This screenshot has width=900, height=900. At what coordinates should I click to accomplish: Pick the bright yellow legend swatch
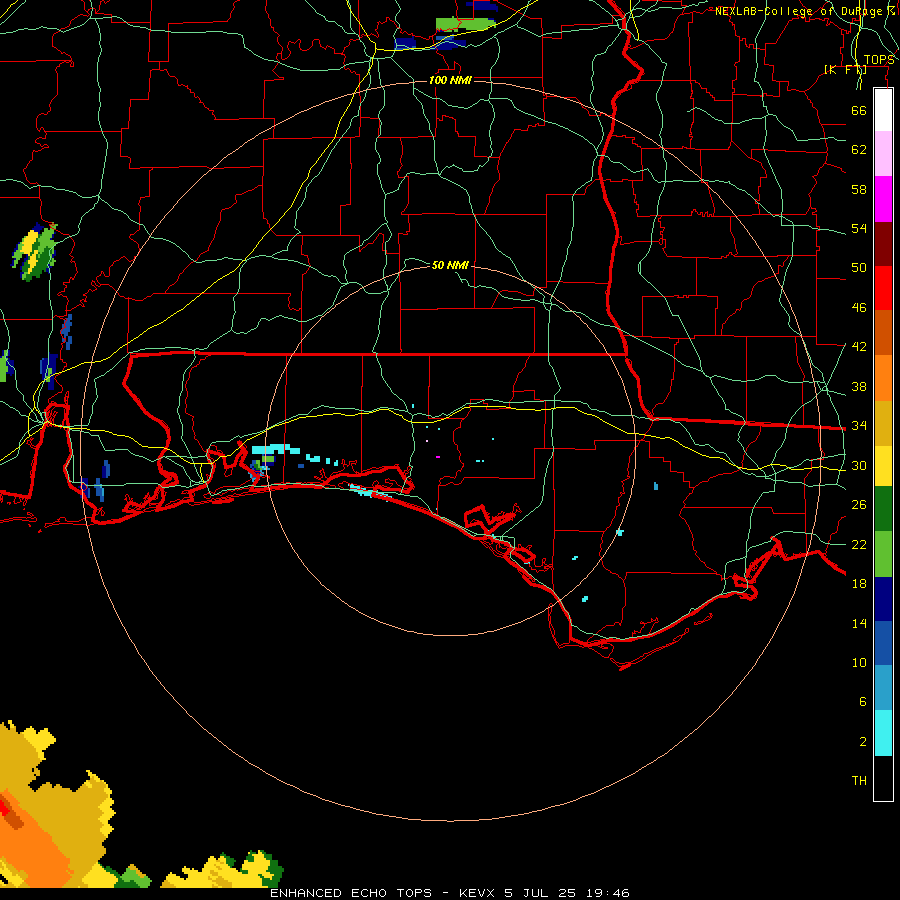pyautogui.click(x=883, y=466)
